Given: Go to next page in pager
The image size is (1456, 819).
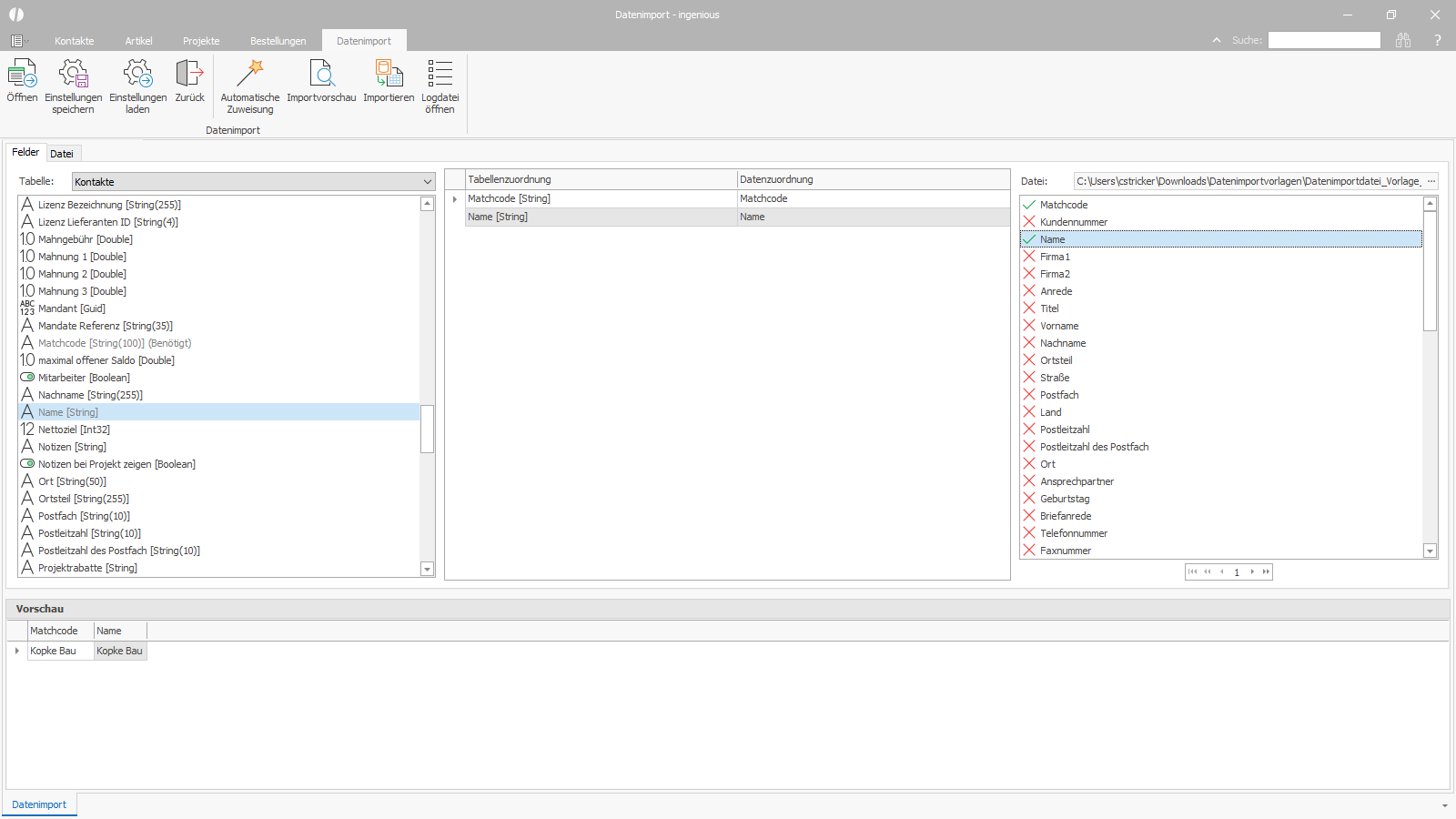Looking at the screenshot, I should click(1252, 572).
